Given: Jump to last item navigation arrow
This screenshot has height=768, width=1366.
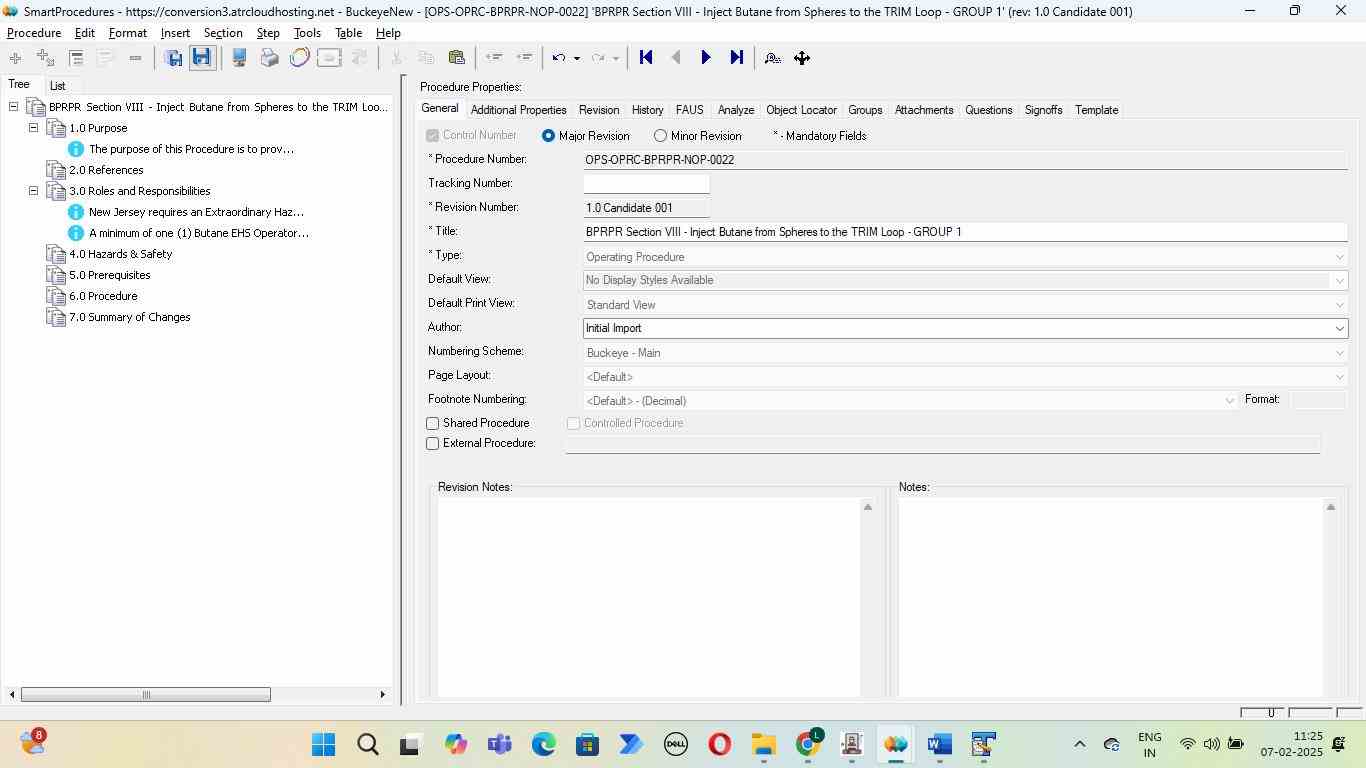Looking at the screenshot, I should pyautogui.click(x=737, y=58).
